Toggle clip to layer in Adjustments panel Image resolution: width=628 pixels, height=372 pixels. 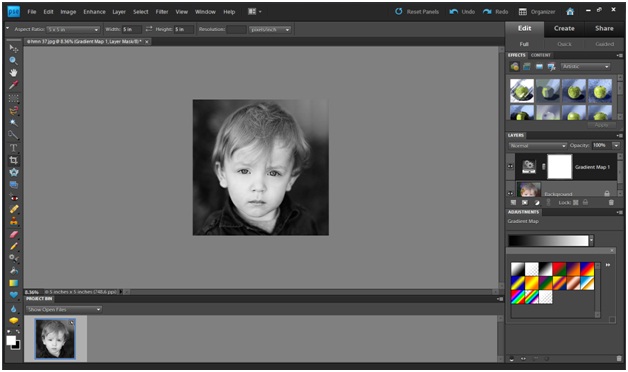point(511,359)
